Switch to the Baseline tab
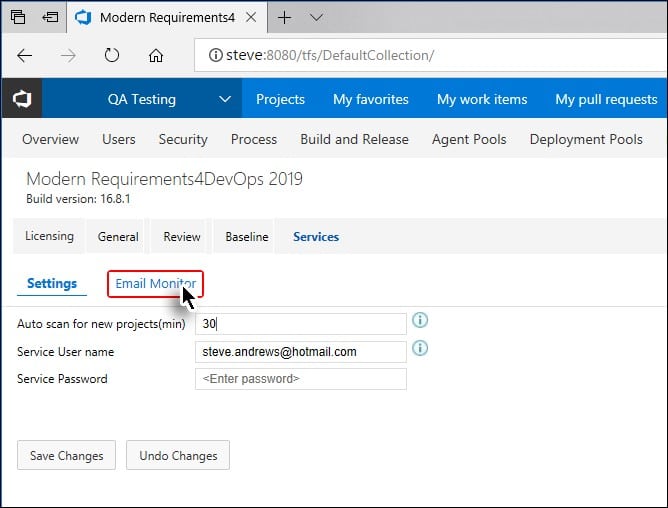The width and height of the screenshot is (668, 508). coord(247,237)
